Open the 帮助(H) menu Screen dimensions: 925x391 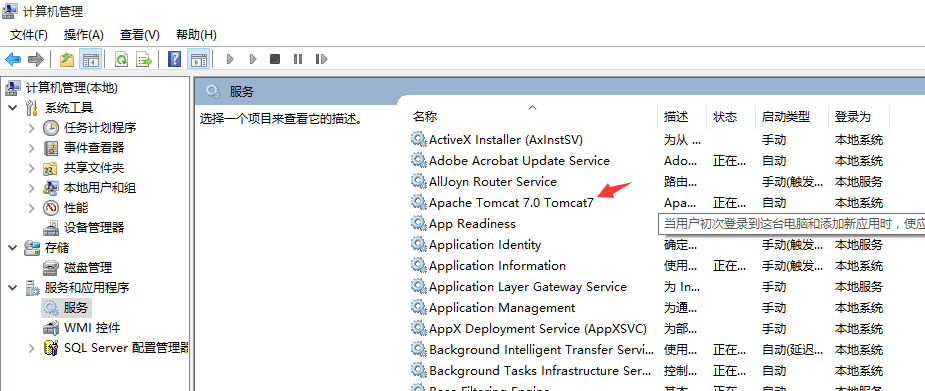click(196, 35)
